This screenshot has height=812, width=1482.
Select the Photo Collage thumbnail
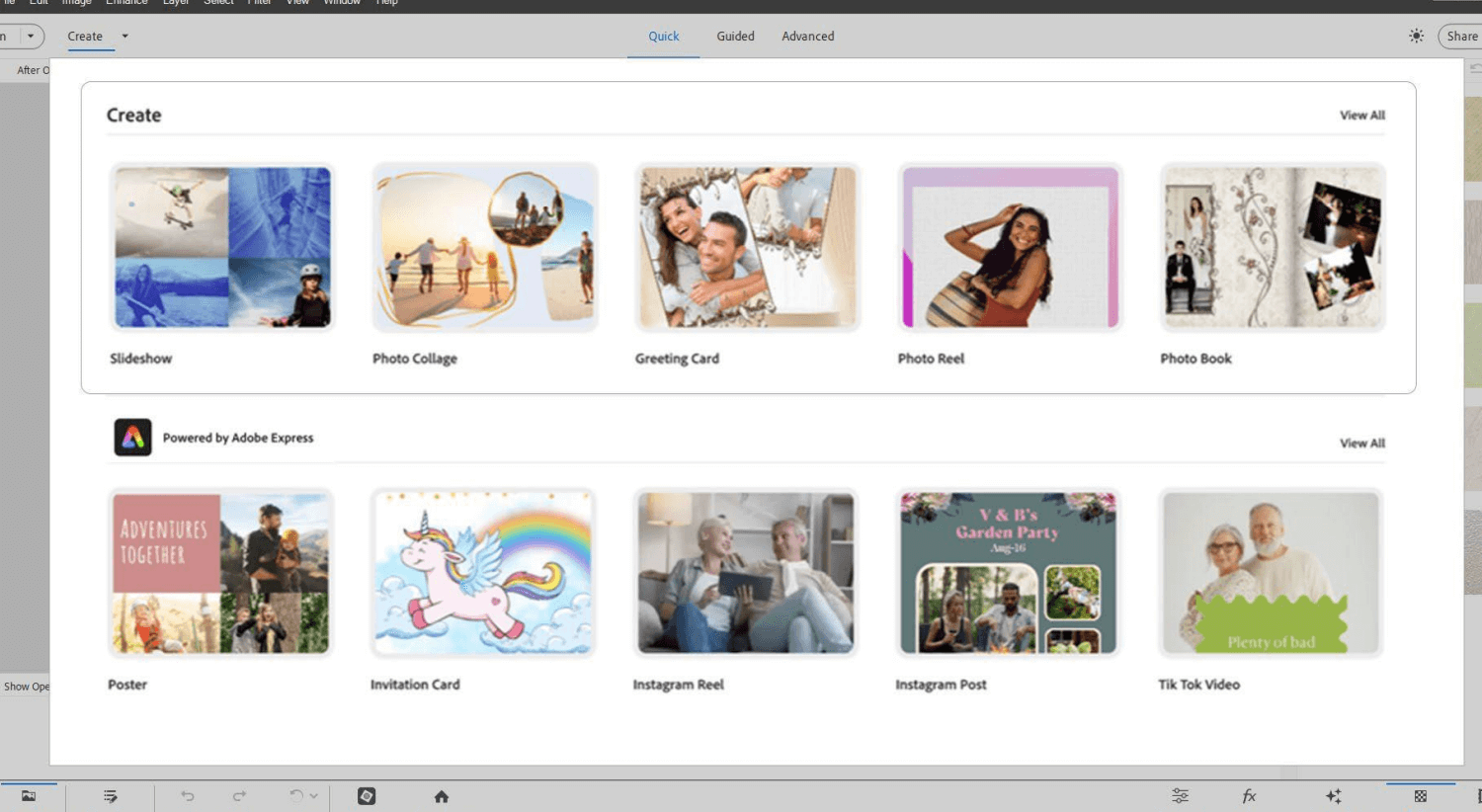pos(484,247)
